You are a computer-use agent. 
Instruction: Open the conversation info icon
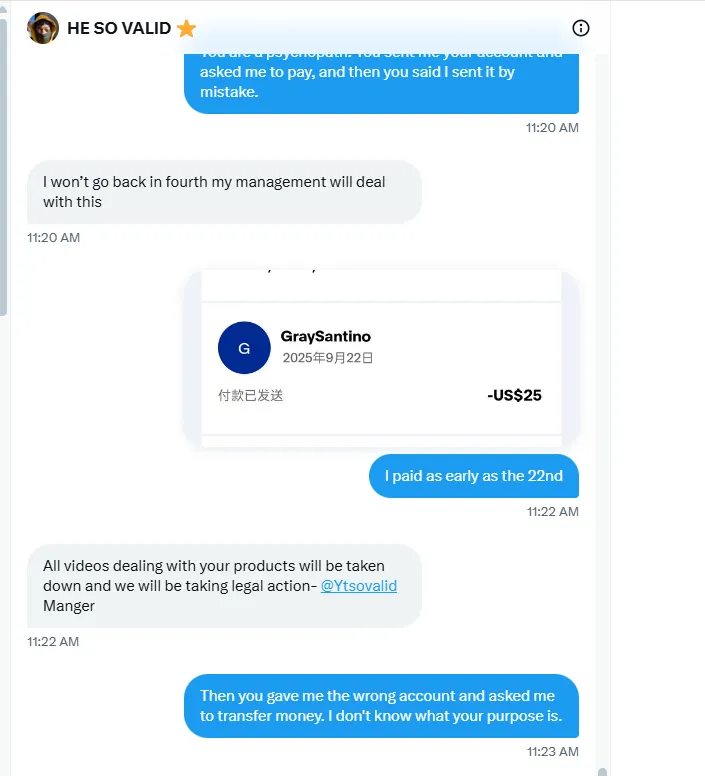point(581,28)
